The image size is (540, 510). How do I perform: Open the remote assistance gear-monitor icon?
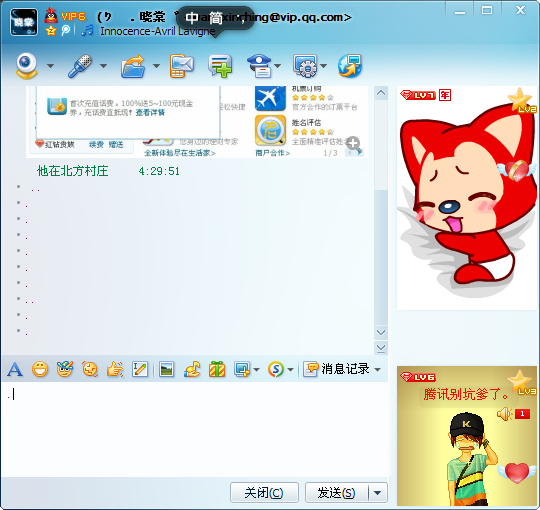pos(305,66)
